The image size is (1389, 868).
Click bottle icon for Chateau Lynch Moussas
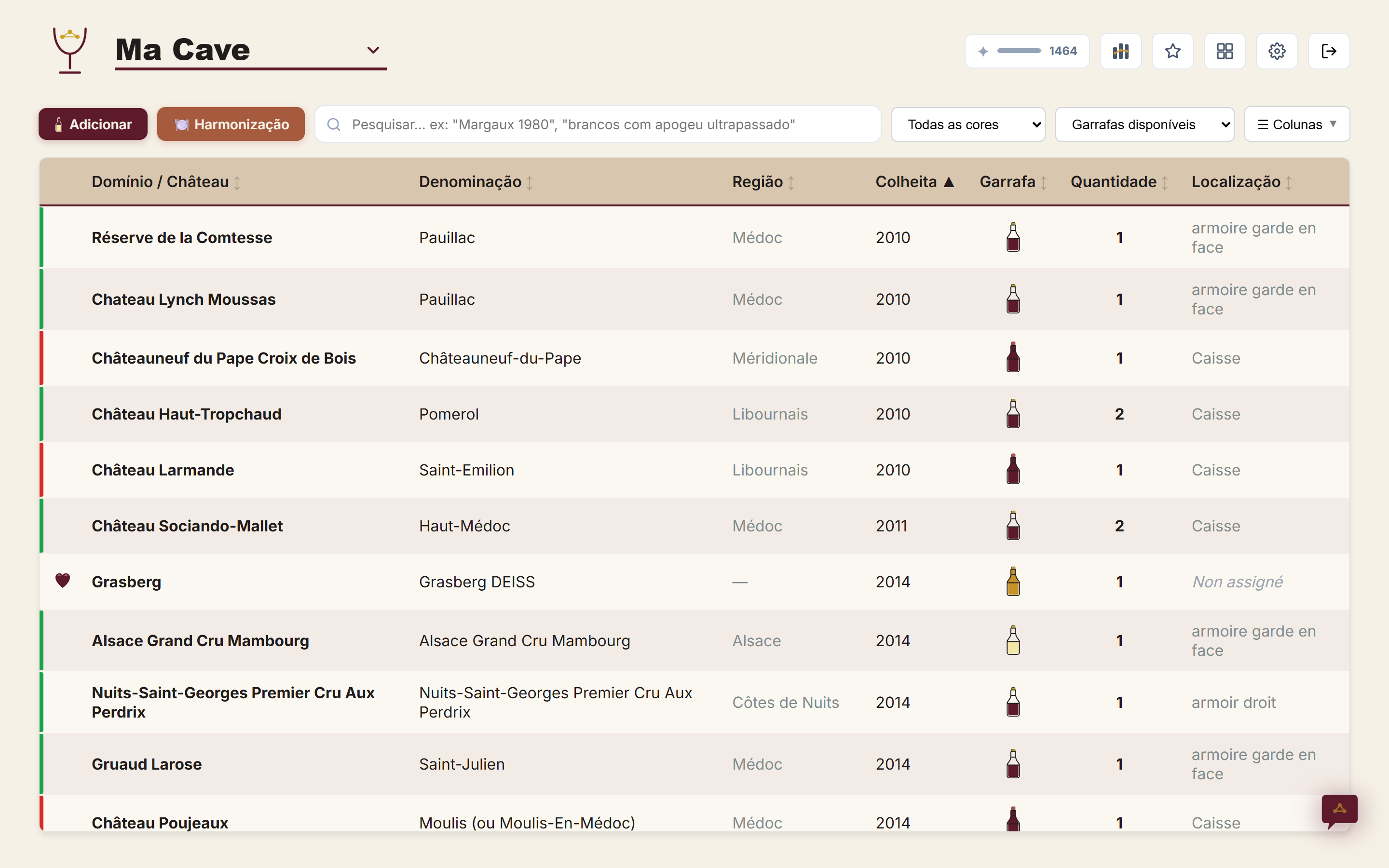(x=1013, y=298)
